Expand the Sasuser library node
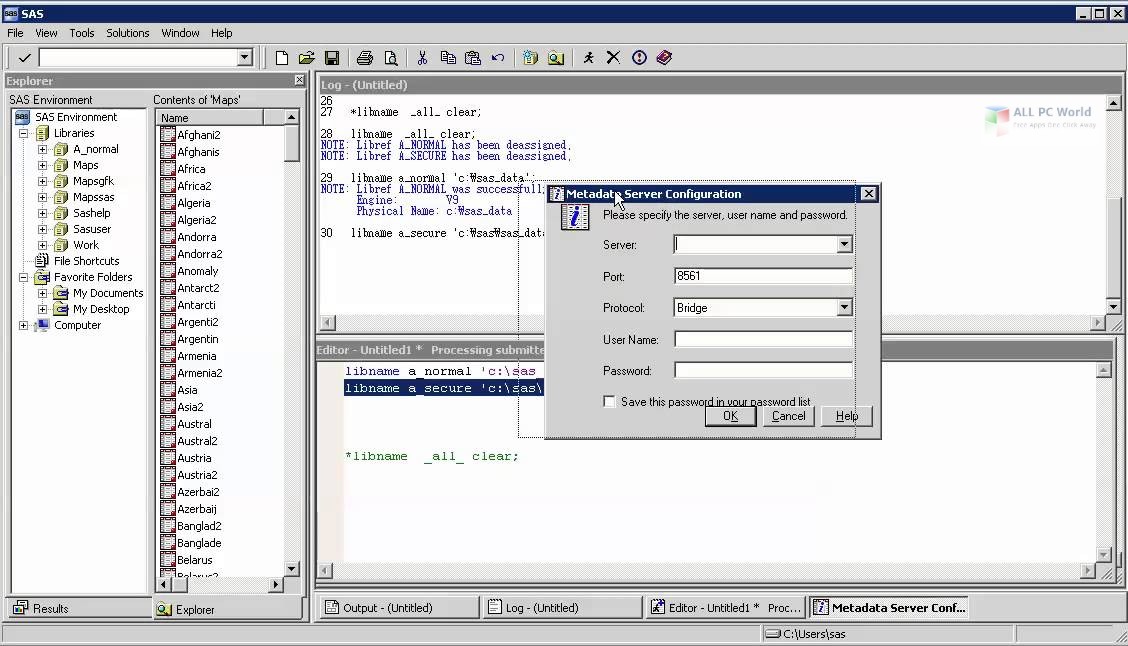Image resolution: width=1128 pixels, height=646 pixels. (x=42, y=229)
